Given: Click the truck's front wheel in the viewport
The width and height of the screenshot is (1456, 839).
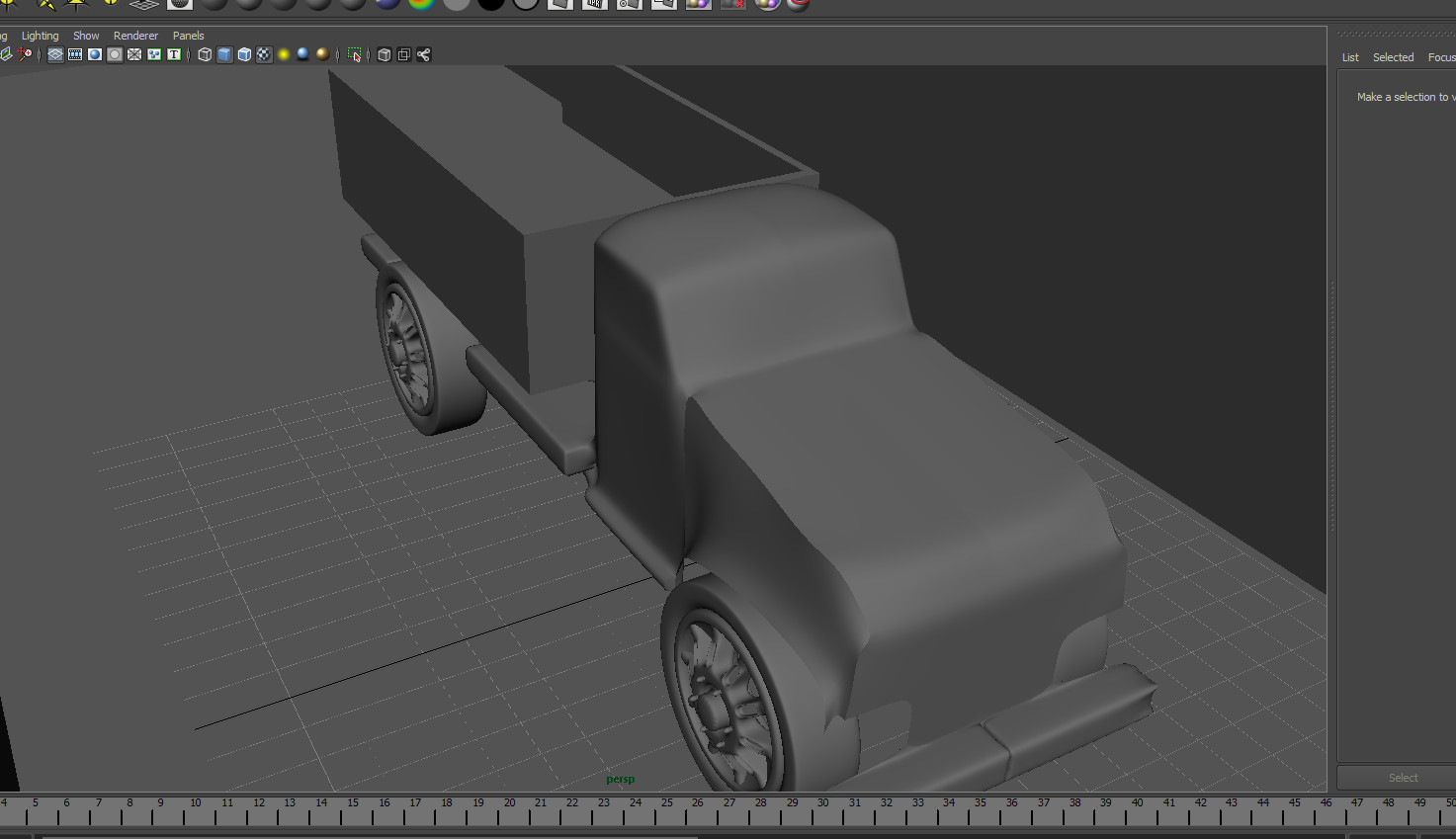Looking at the screenshot, I should point(728,690).
